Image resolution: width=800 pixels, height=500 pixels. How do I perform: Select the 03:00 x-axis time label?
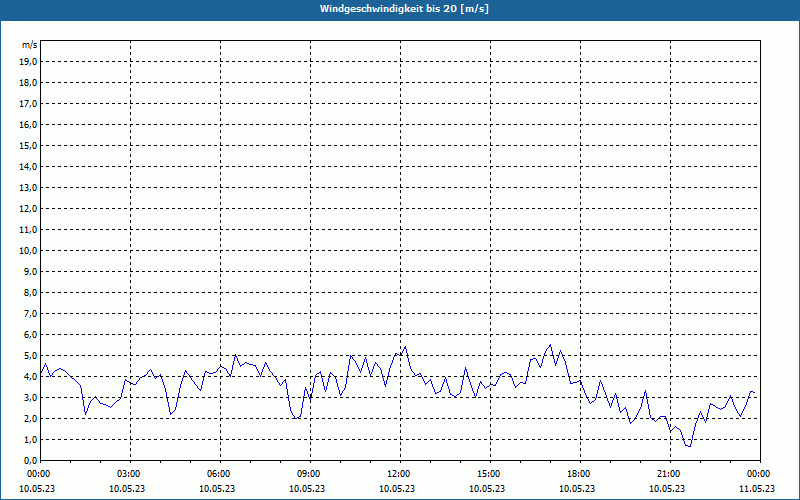[x=129, y=474]
